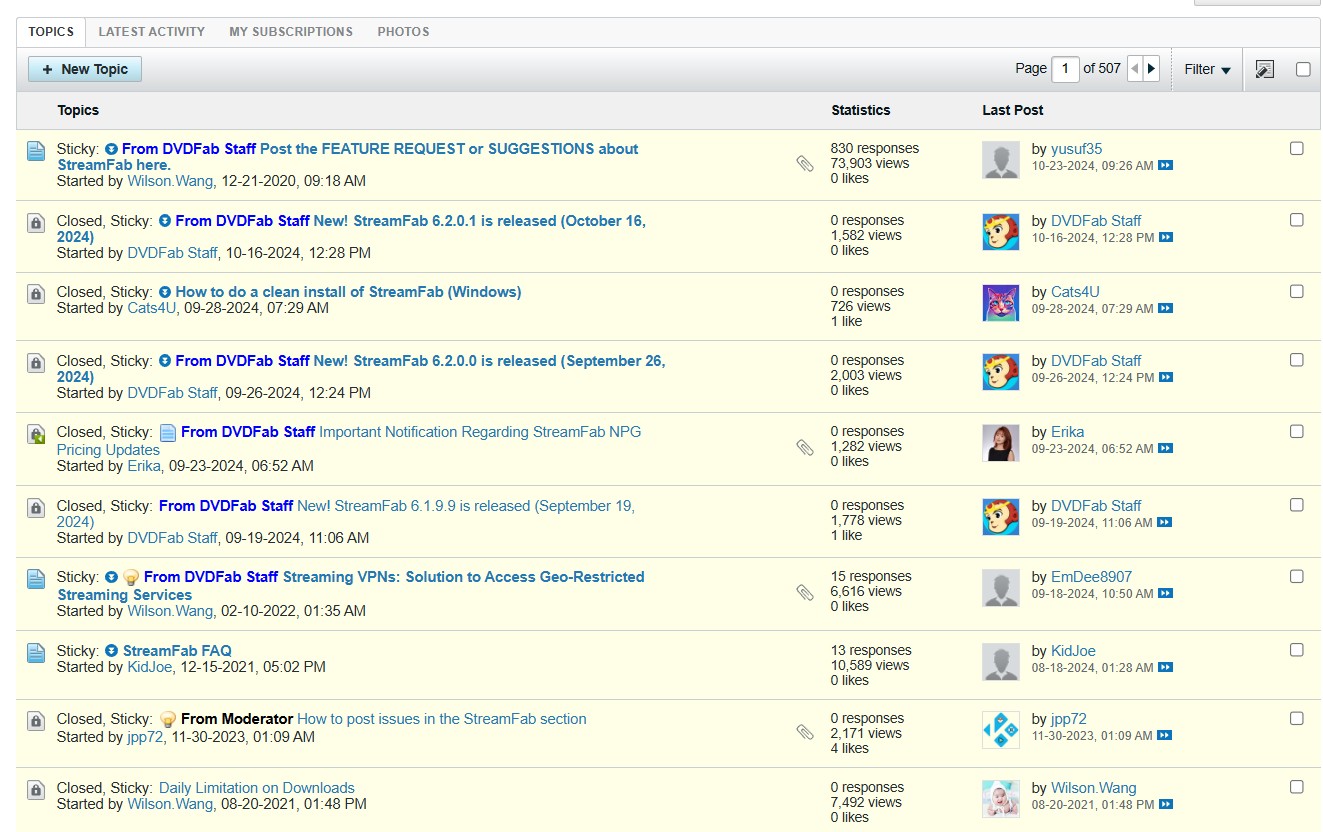Click yusuf35's gray avatar
This screenshot has width=1323, height=832.
pos(1001,160)
